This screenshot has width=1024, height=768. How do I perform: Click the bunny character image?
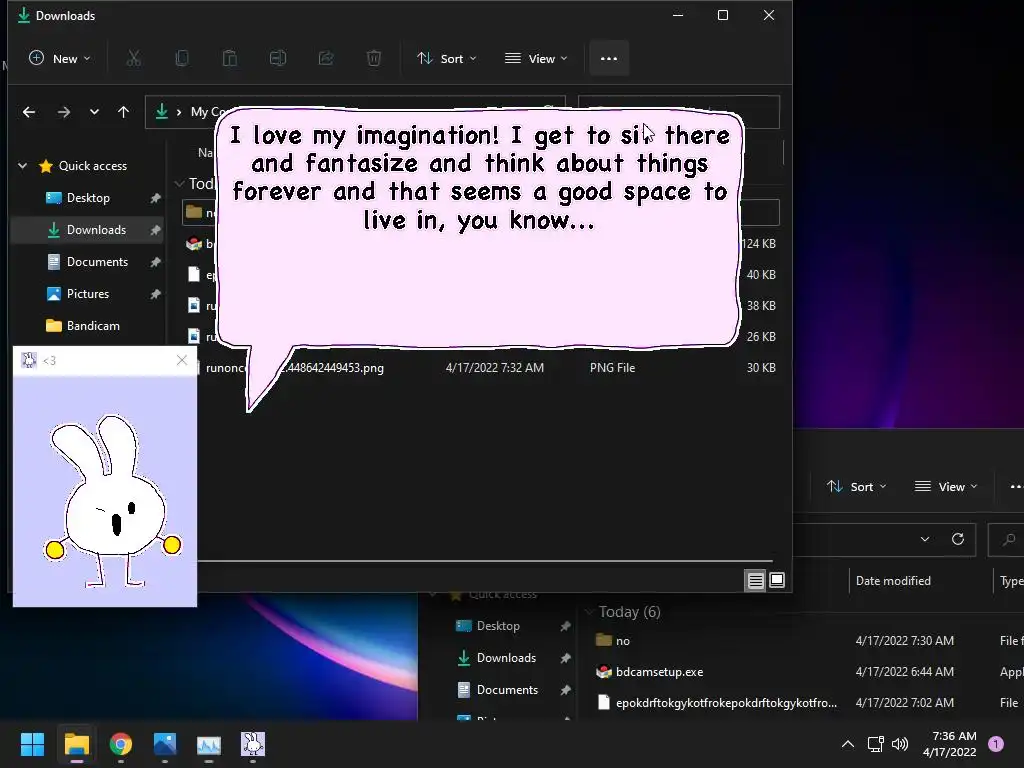[x=112, y=501]
